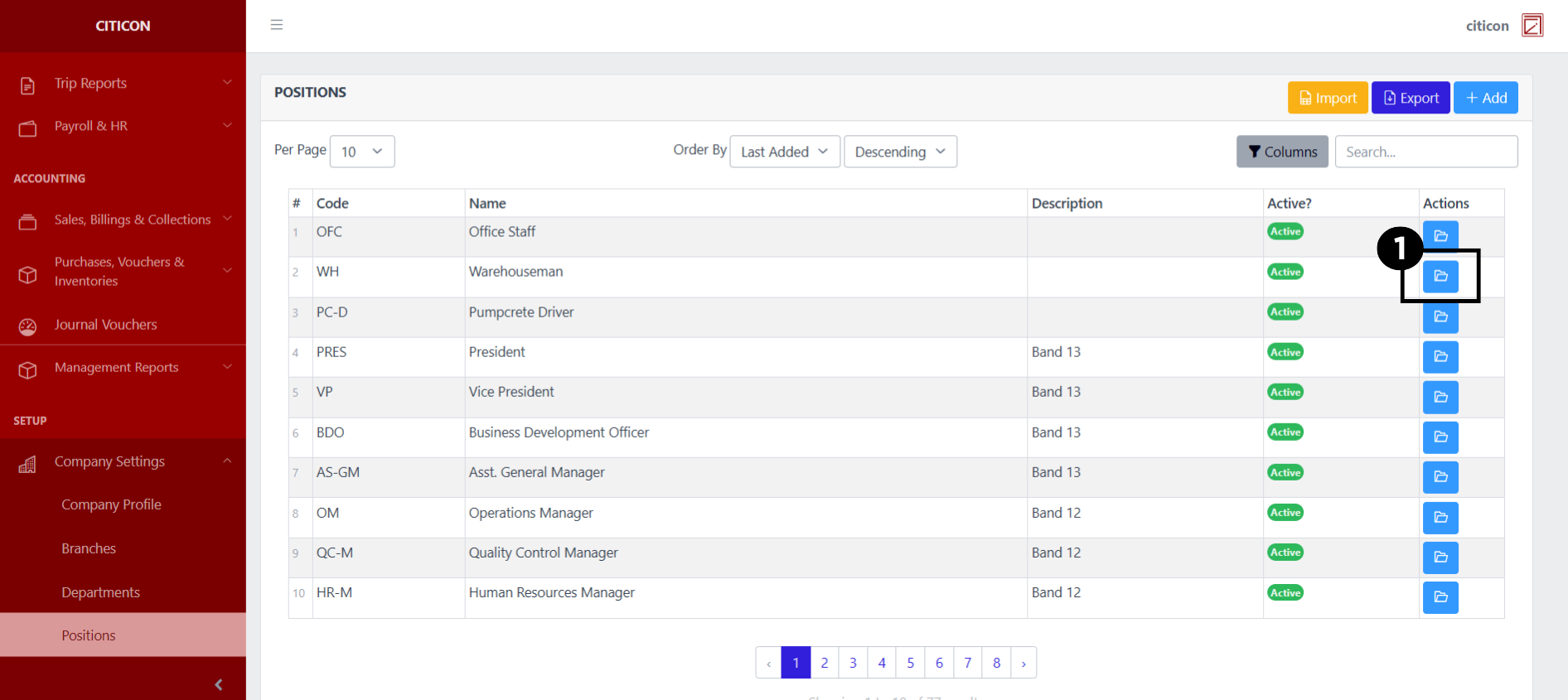Collapse the sidebar using the bottom arrow
This screenshot has width=1568, height=700.
219,684
